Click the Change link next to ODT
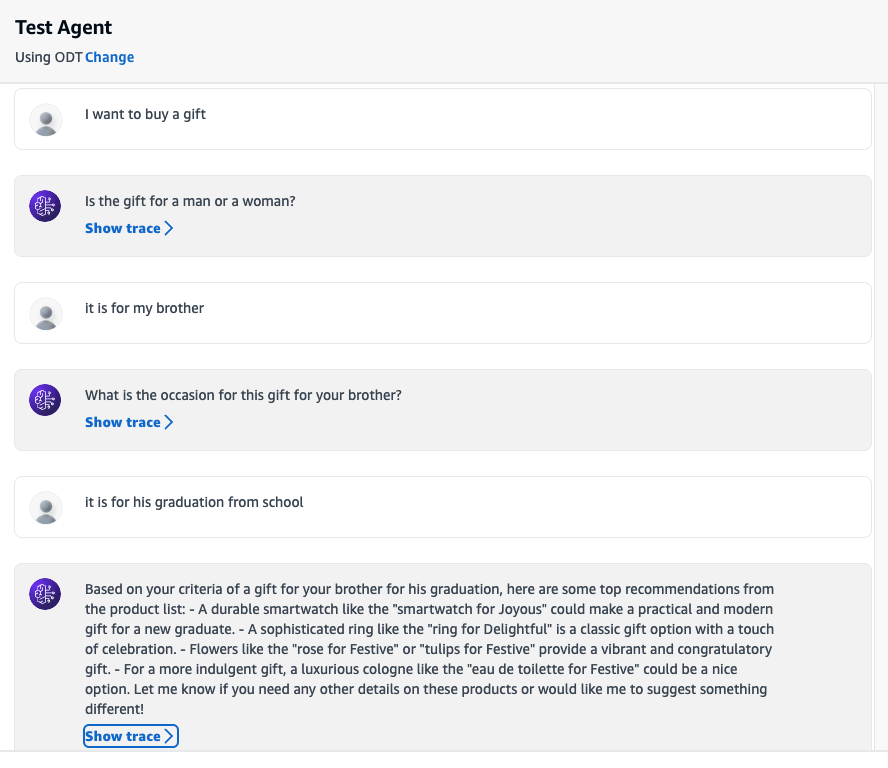 point(109,57)
